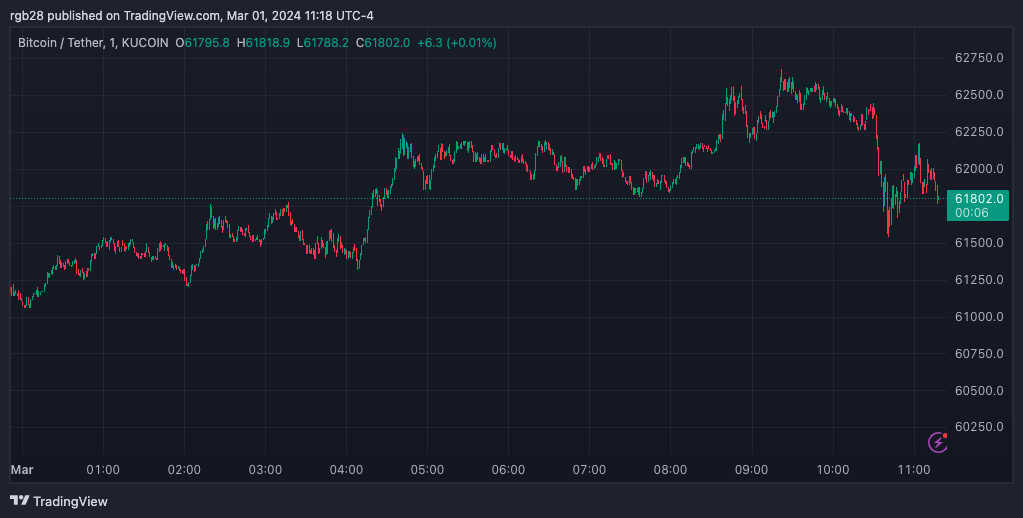This screenshot has width=1023, height=518.
Task: Click the 62750.0 price axis label
Action: coord(979,58)
